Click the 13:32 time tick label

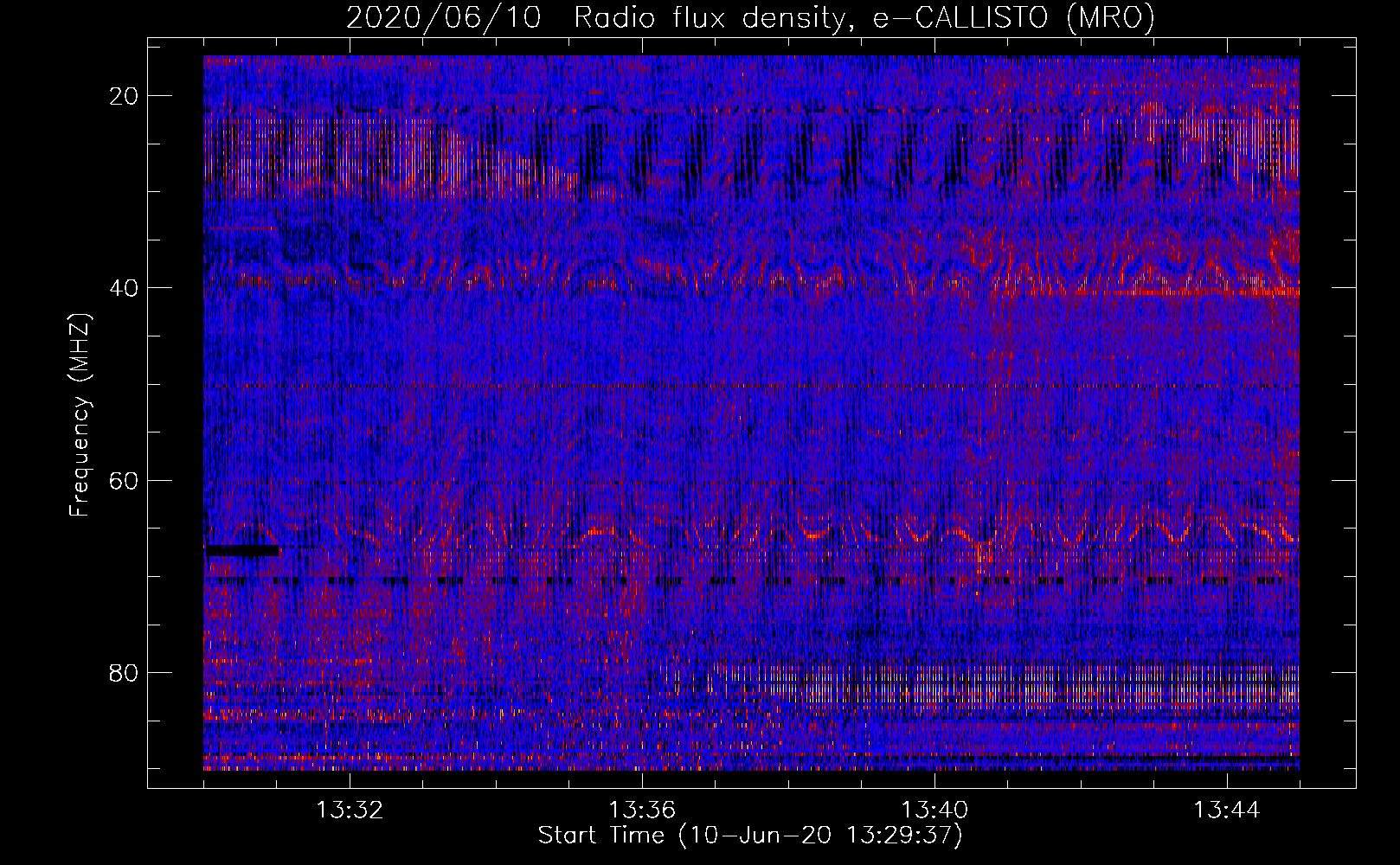coord(350,811)
